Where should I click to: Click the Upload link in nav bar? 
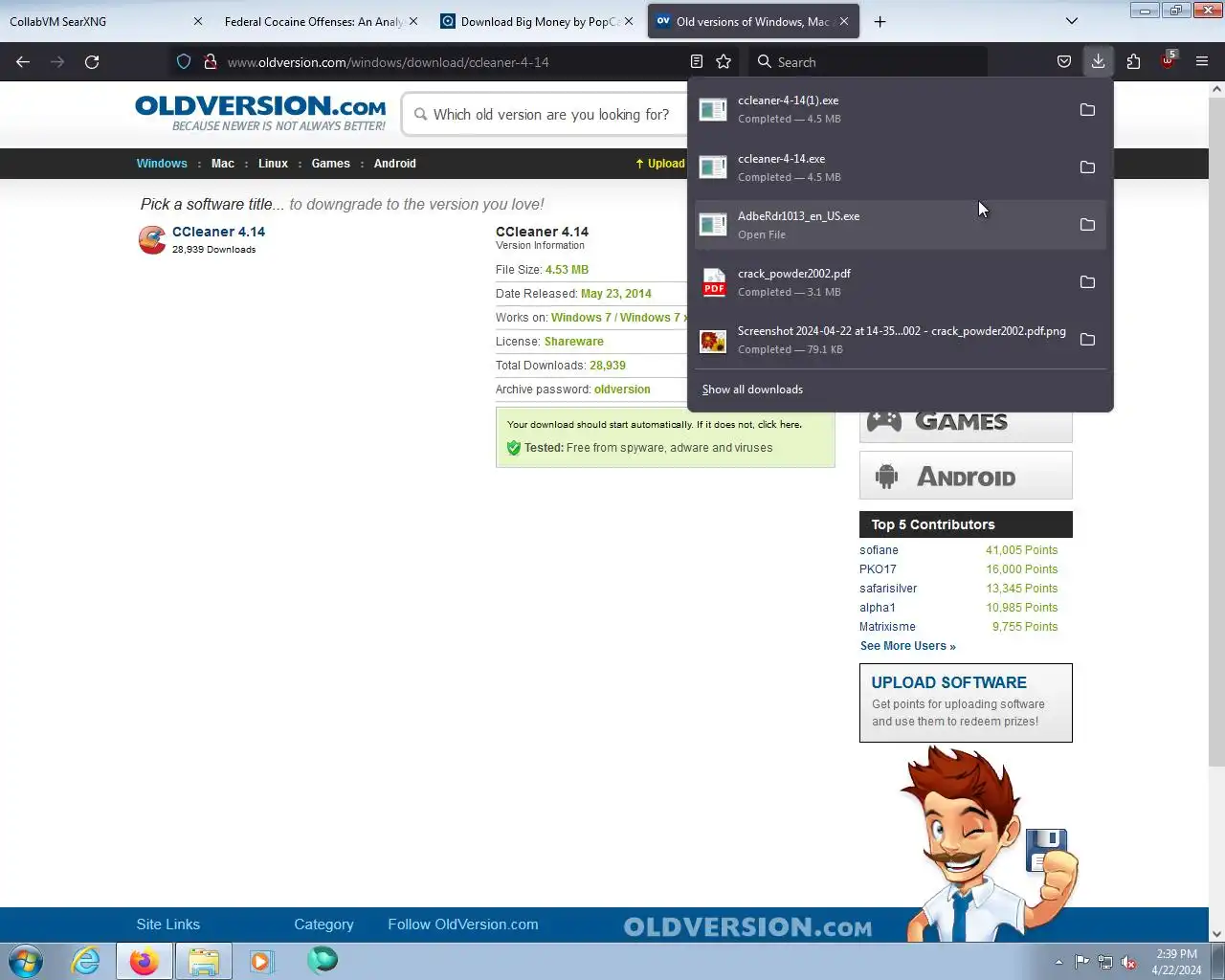[x=660, y=164]
